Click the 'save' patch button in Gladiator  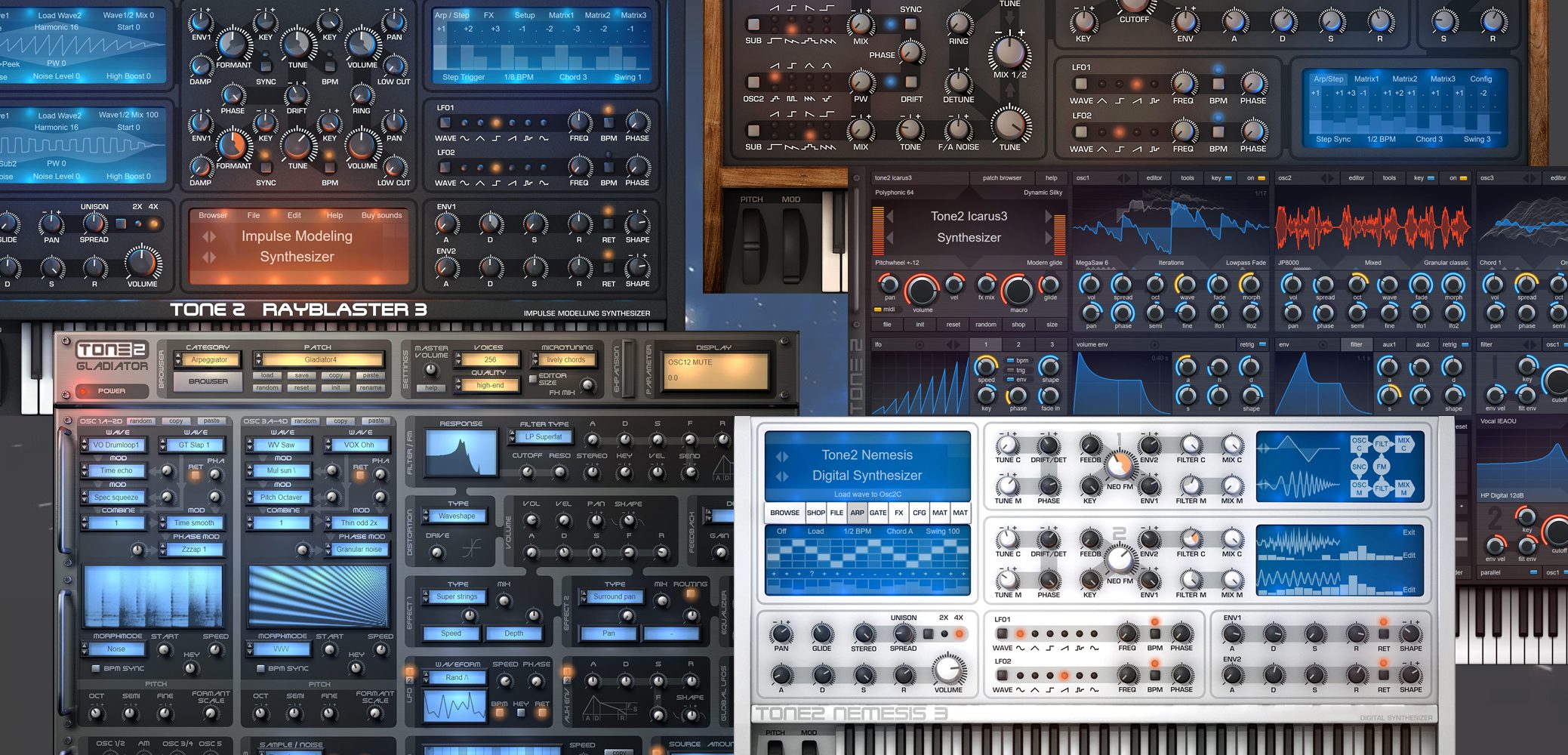(302, 375)
